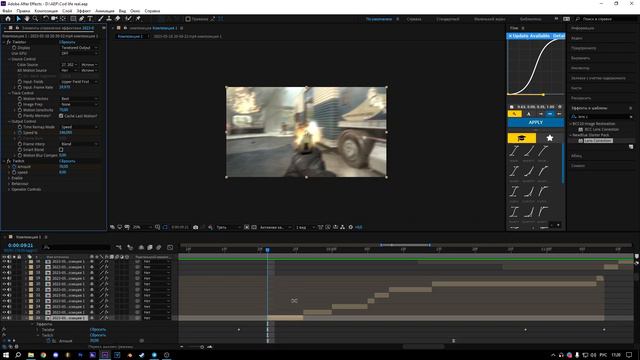This screenshot has height=360, width=640.
Task: Open After Effects from Windows taskbar
Action: 105,355
